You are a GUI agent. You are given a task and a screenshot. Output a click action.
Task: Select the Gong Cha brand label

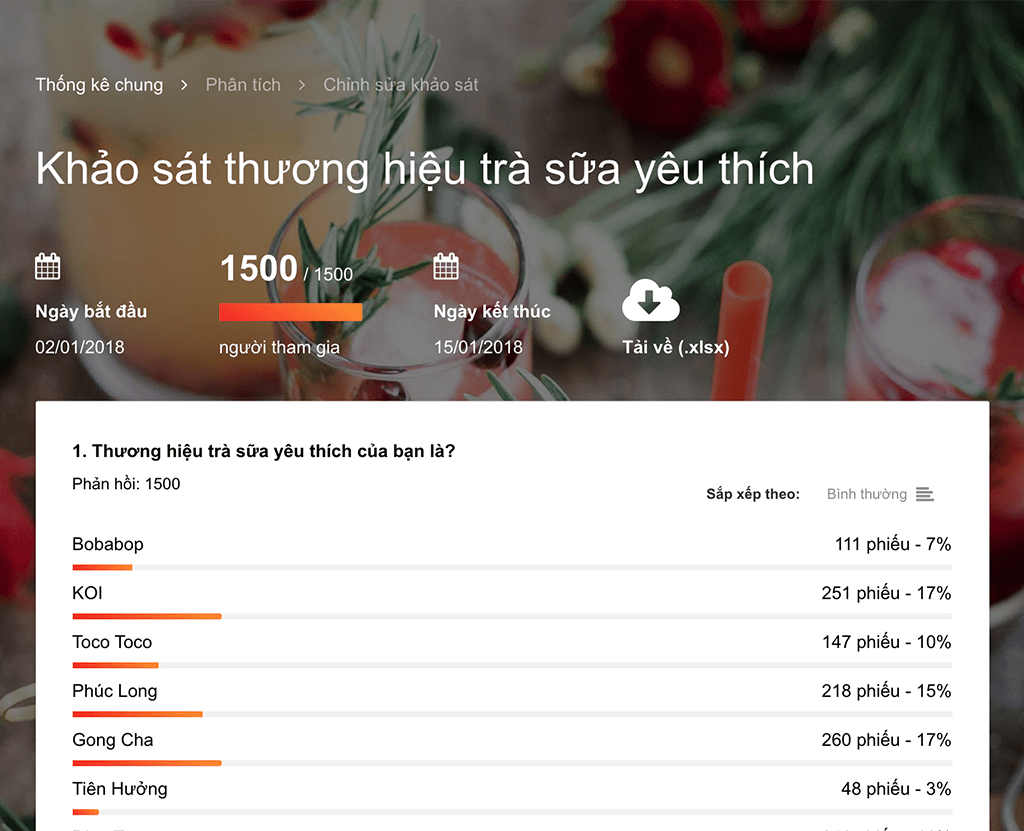click(x=112, y=740)
